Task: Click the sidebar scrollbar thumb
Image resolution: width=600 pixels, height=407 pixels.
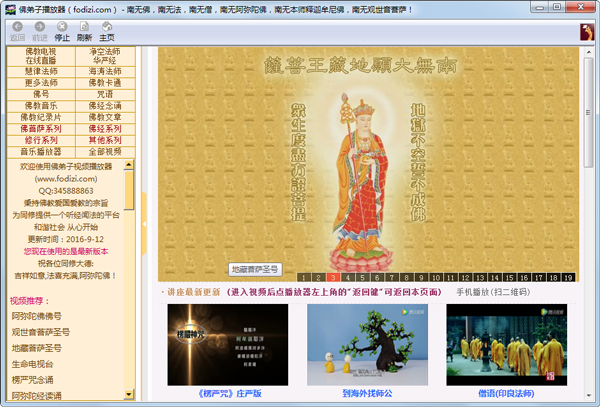Action: pyautogui.click(x=129, y=190)
